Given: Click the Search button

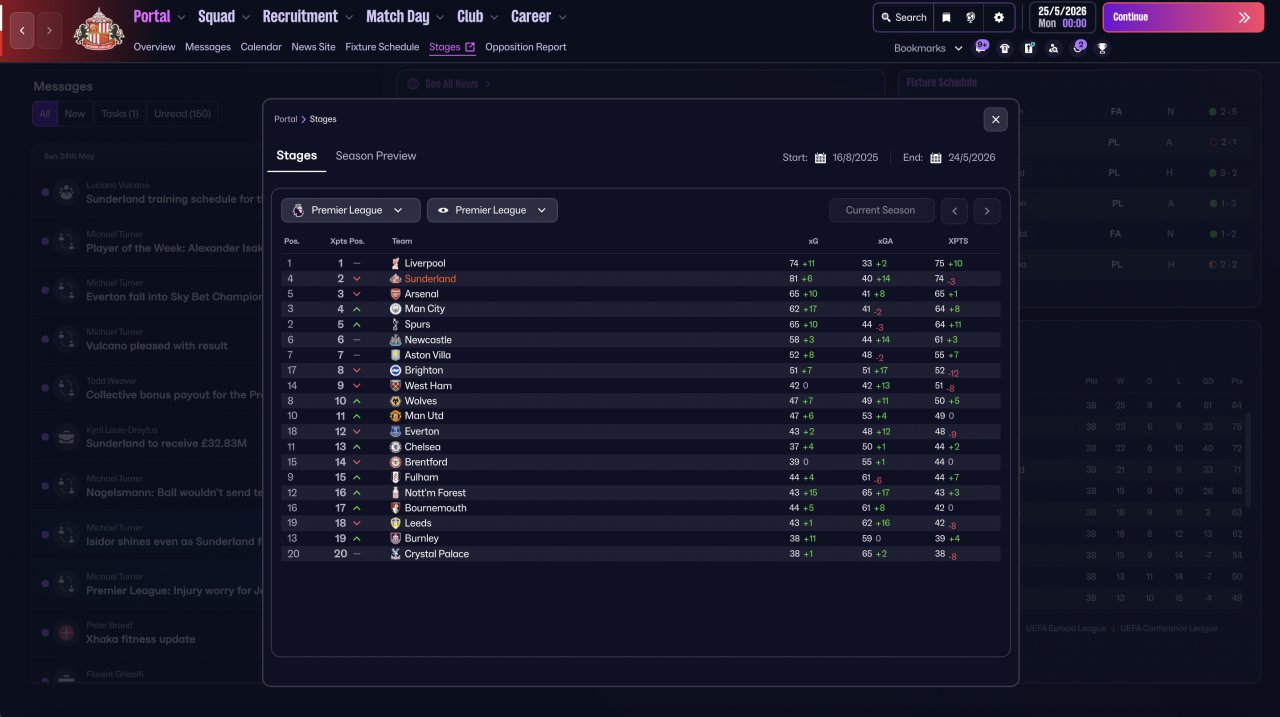Looking at the screenshot, I should coord(903,17).
